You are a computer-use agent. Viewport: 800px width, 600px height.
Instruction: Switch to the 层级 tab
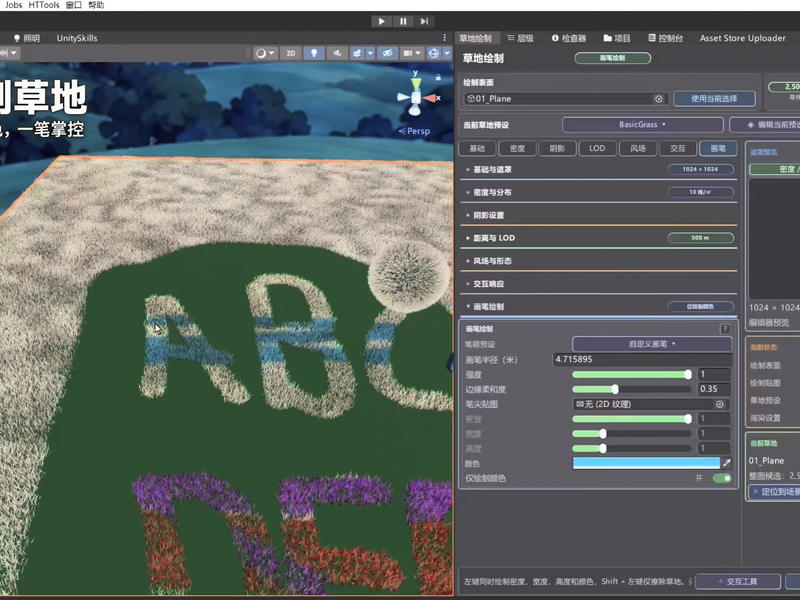[520, 38]
